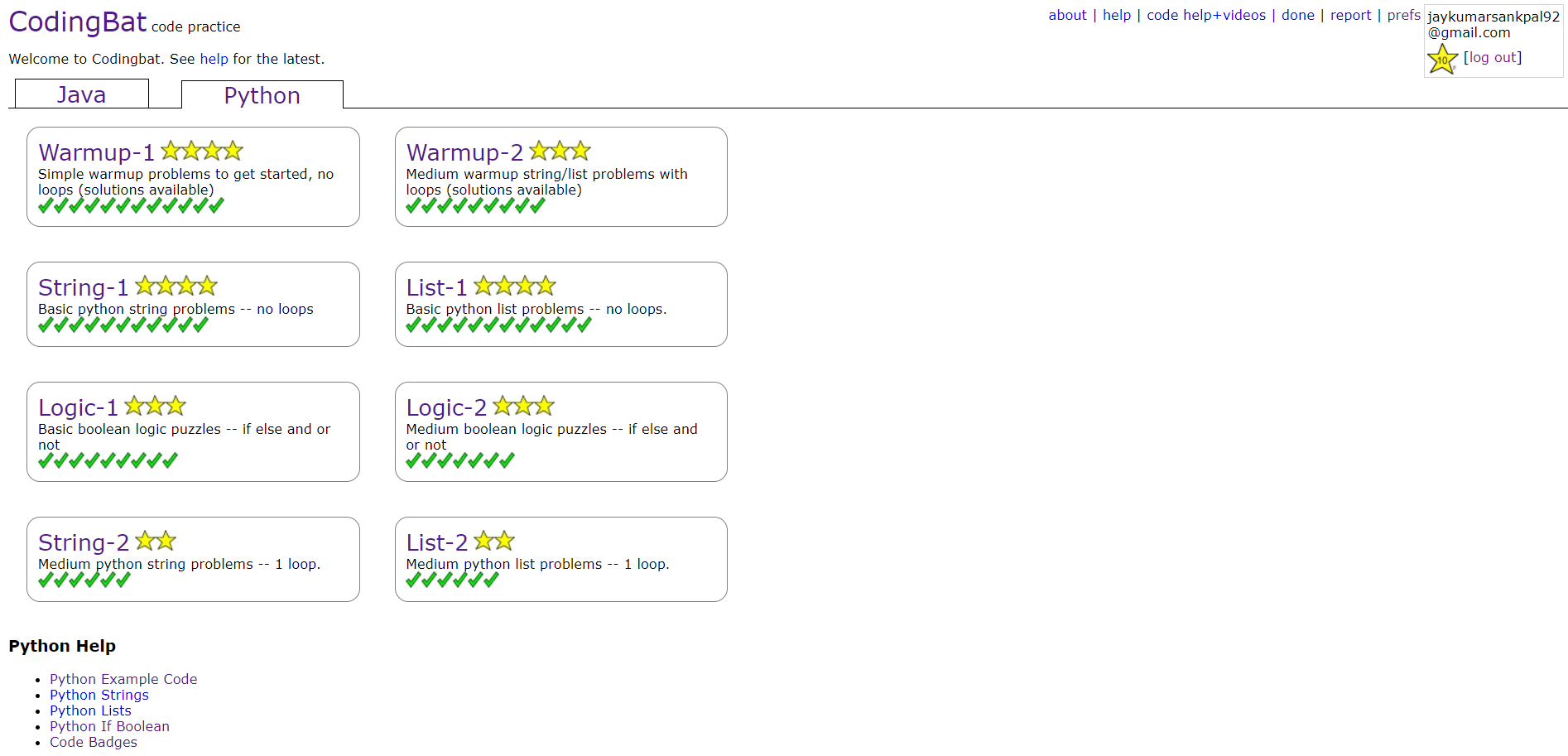Open Python Lists help link
Viewport: 1568px width, 756px height.
[x=90, y=710]
